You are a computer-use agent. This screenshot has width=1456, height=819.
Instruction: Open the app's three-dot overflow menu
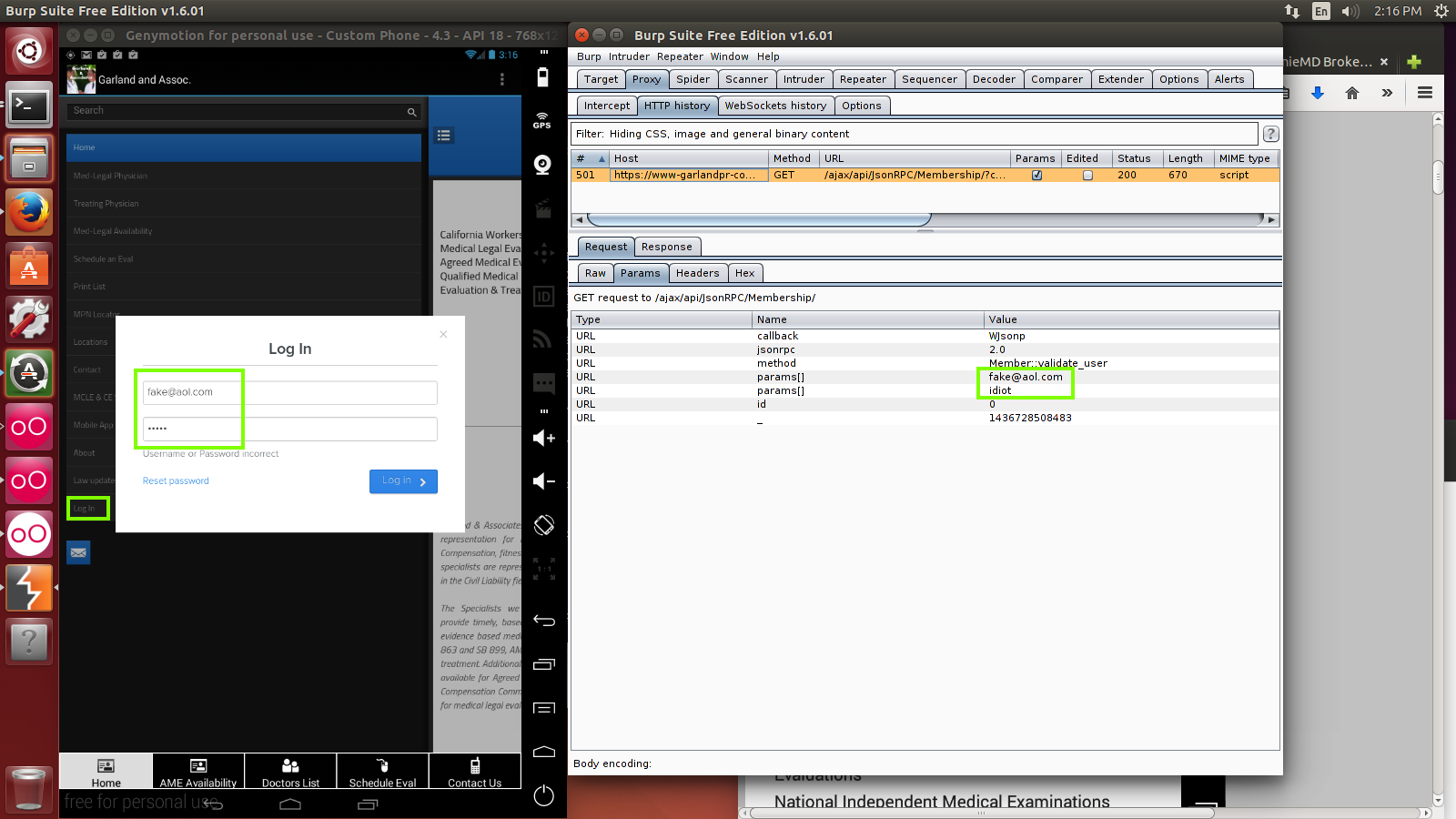click(501, 79)
